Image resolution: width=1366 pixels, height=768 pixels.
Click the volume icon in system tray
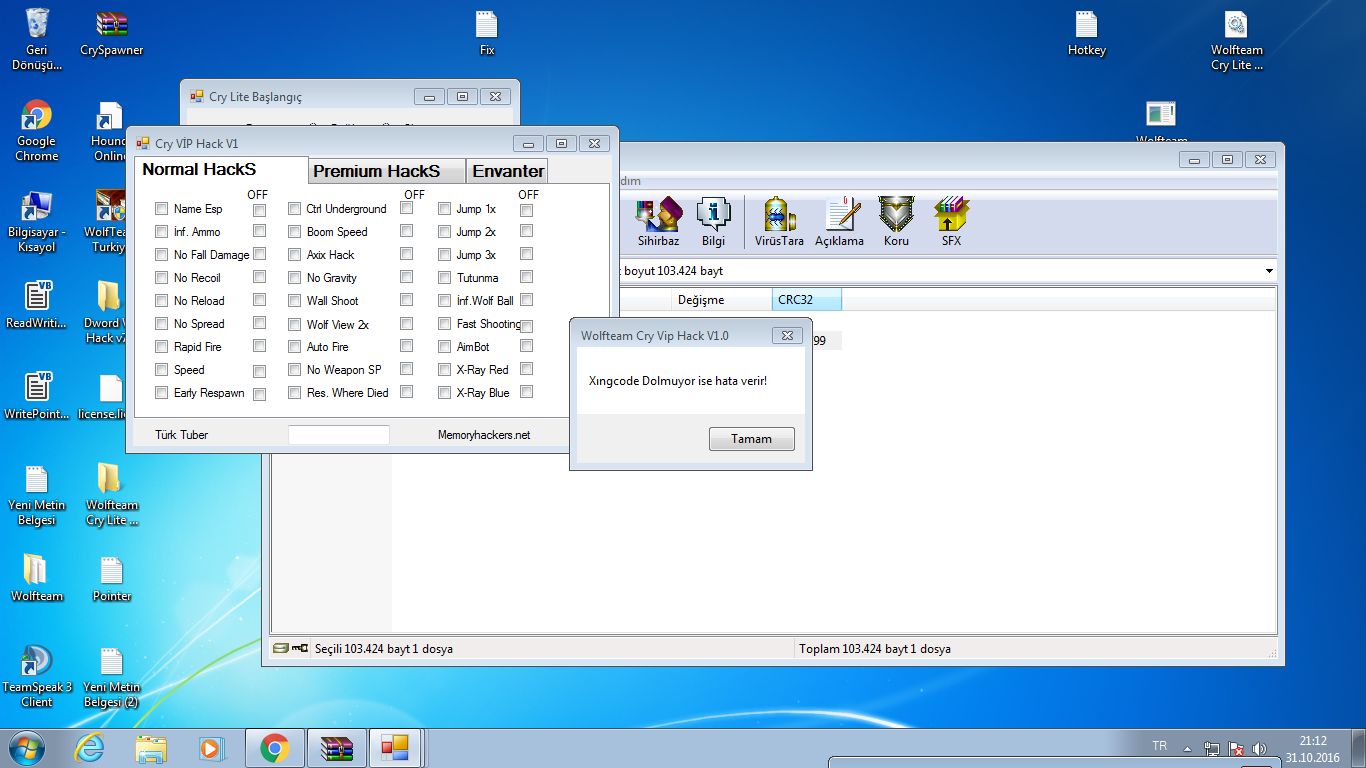(x=1259, y=749)
